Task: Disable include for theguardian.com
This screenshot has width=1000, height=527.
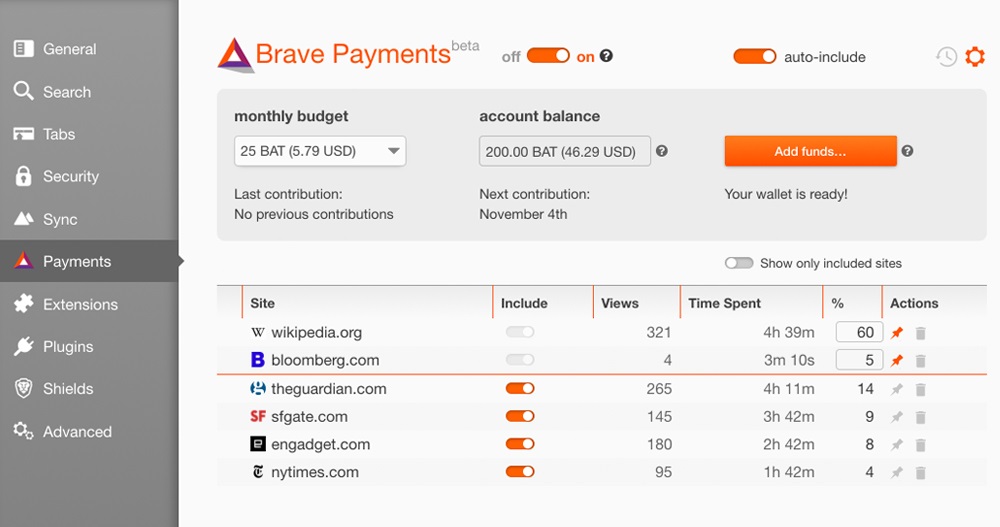Action: (520, 388)
